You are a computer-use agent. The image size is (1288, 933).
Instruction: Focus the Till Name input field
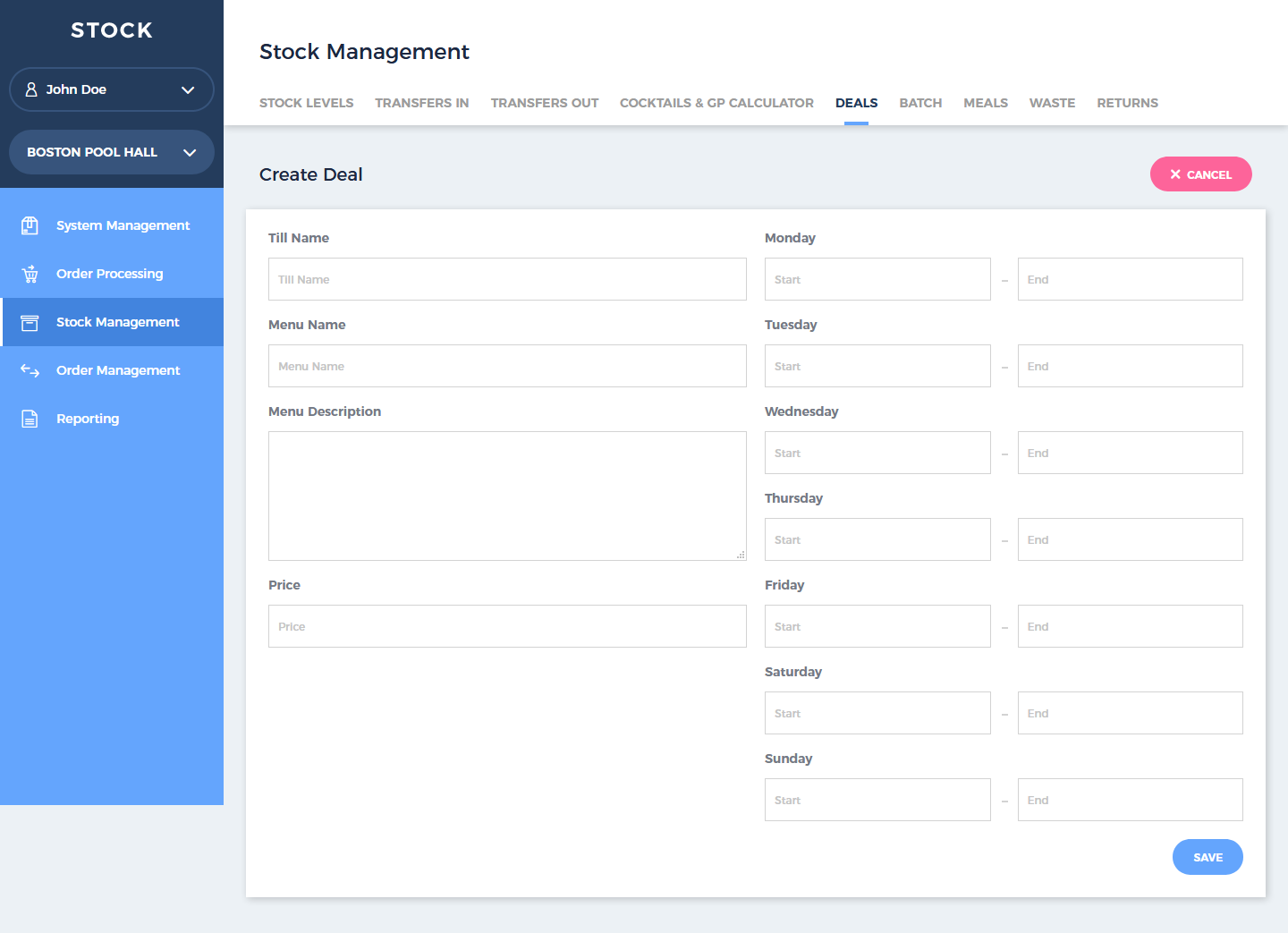click(x=507, y=279)
